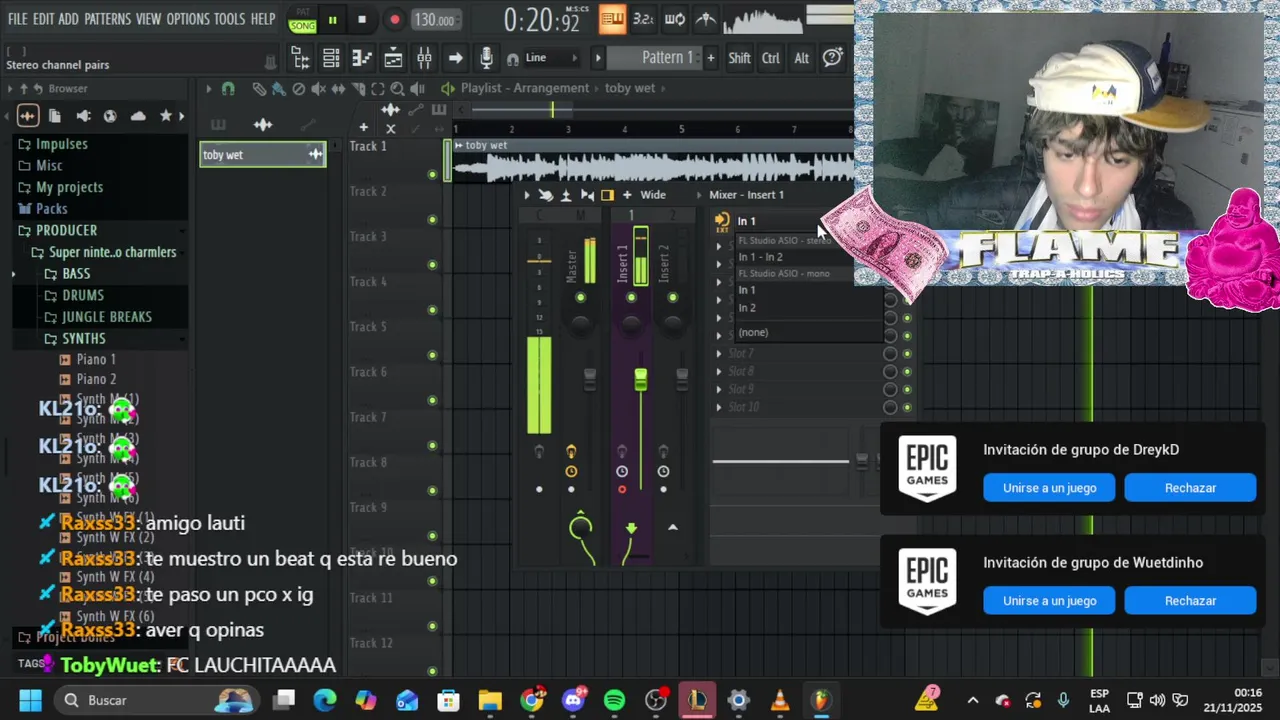Select Piano 1 in the browser
Image resolution: width=1280 pixels, height=720 pixels.
click(96, 360)
